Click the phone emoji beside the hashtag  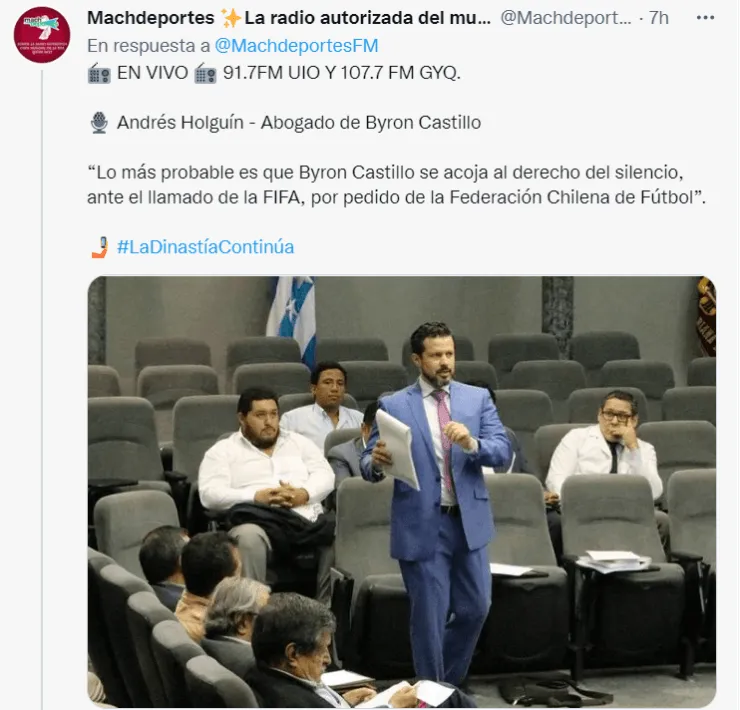point(100,247)
